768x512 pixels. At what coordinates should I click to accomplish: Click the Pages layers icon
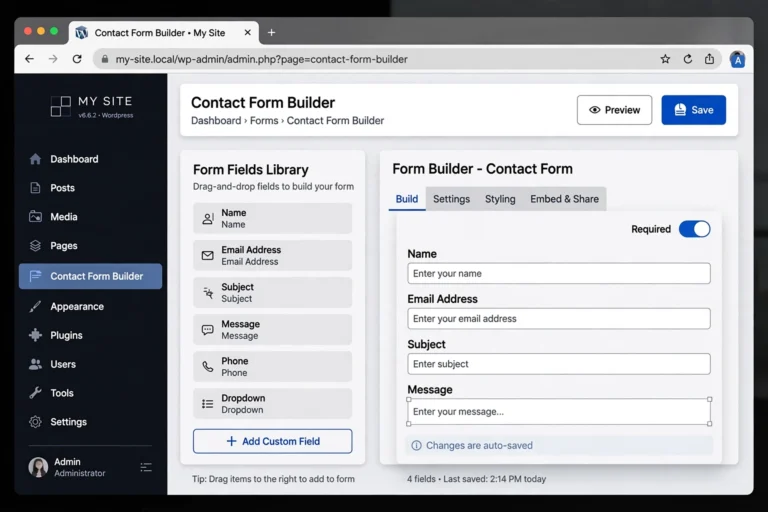click(x=35, y=246)
